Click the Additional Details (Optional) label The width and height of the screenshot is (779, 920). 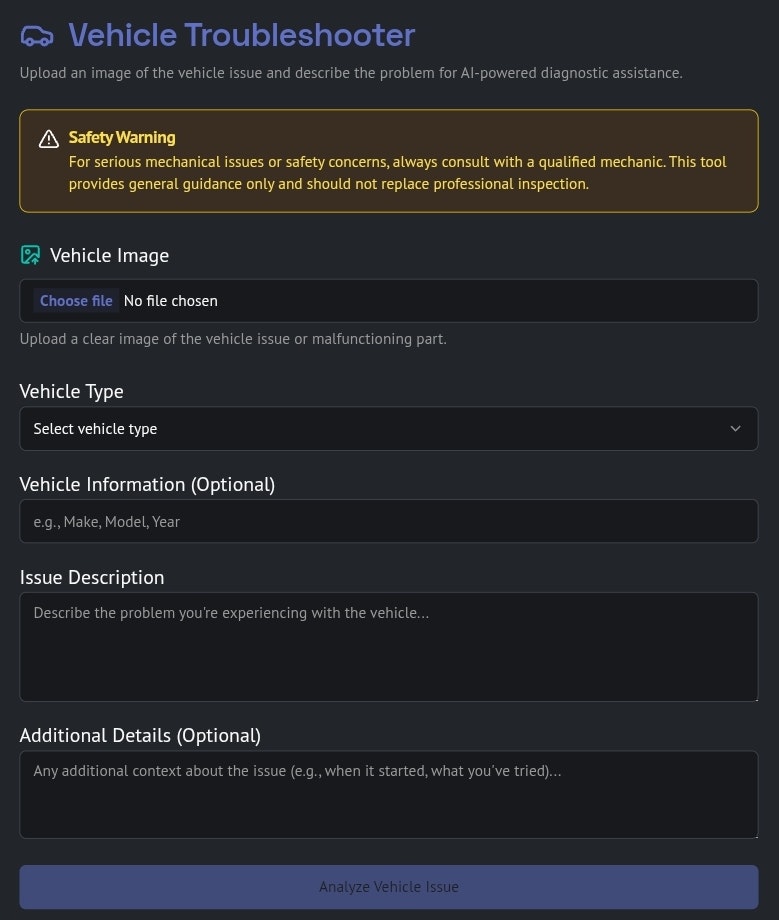pos(140,736)
